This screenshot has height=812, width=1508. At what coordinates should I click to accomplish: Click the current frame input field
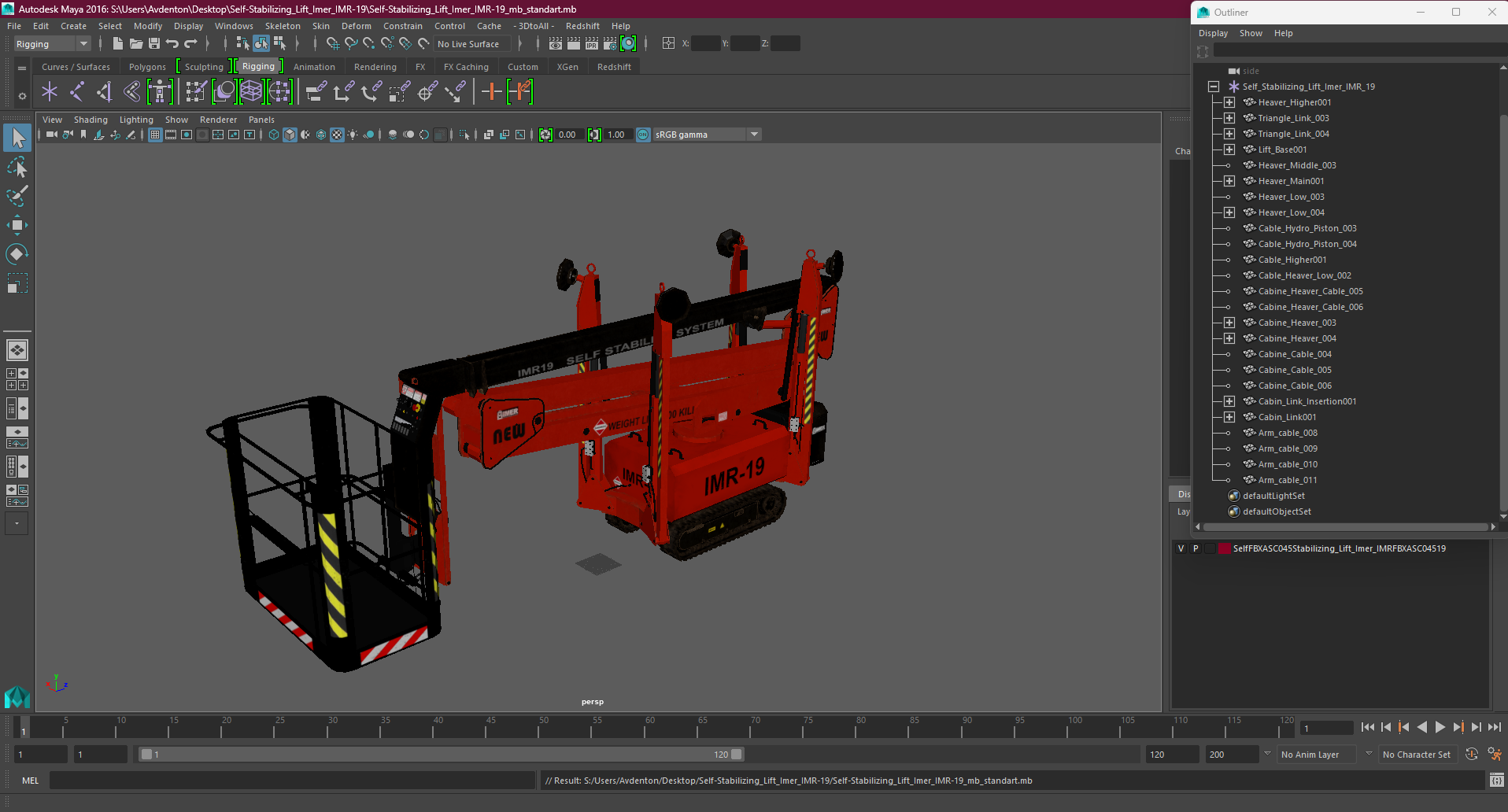click(1326, 728)
